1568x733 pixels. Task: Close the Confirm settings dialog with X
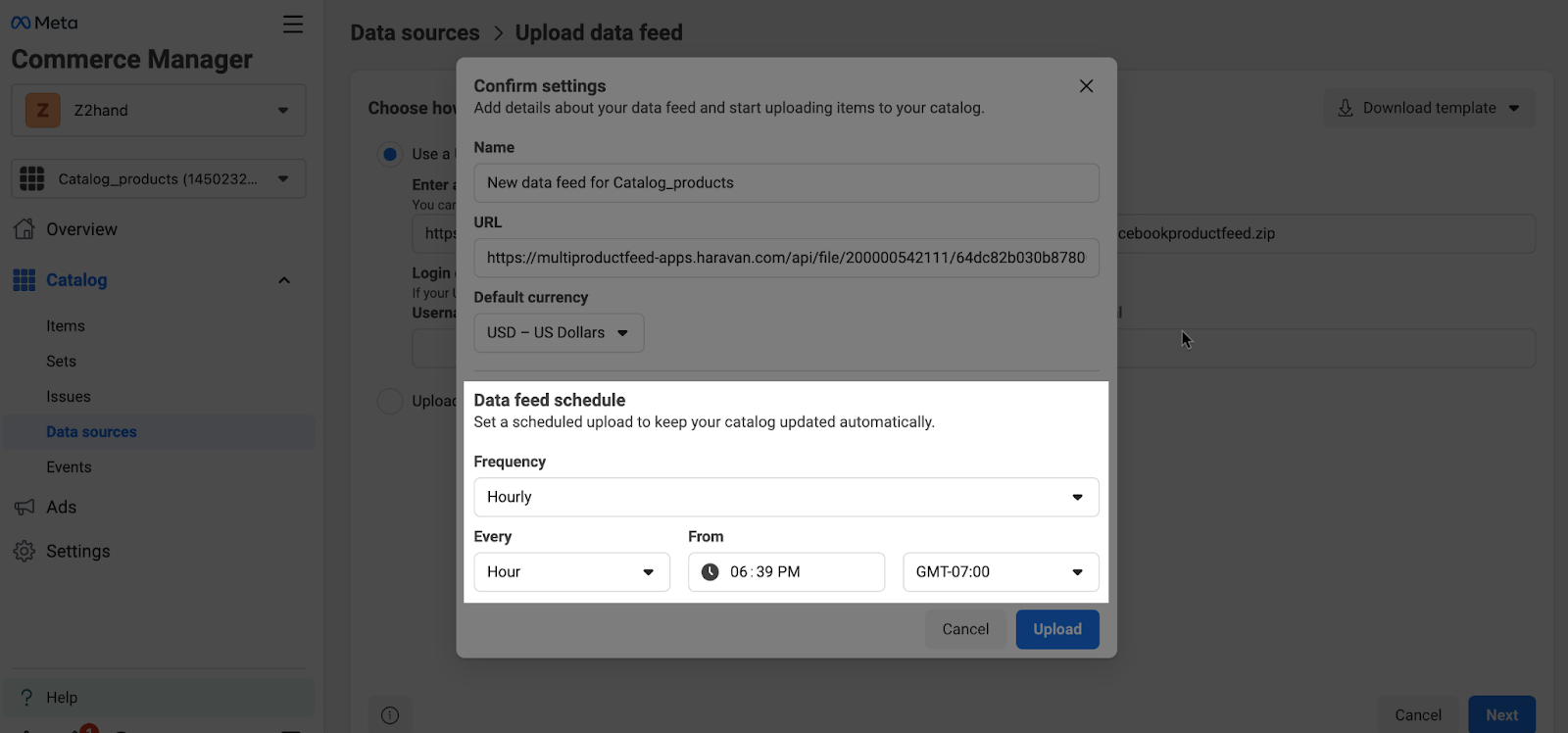coord(1086,86)
